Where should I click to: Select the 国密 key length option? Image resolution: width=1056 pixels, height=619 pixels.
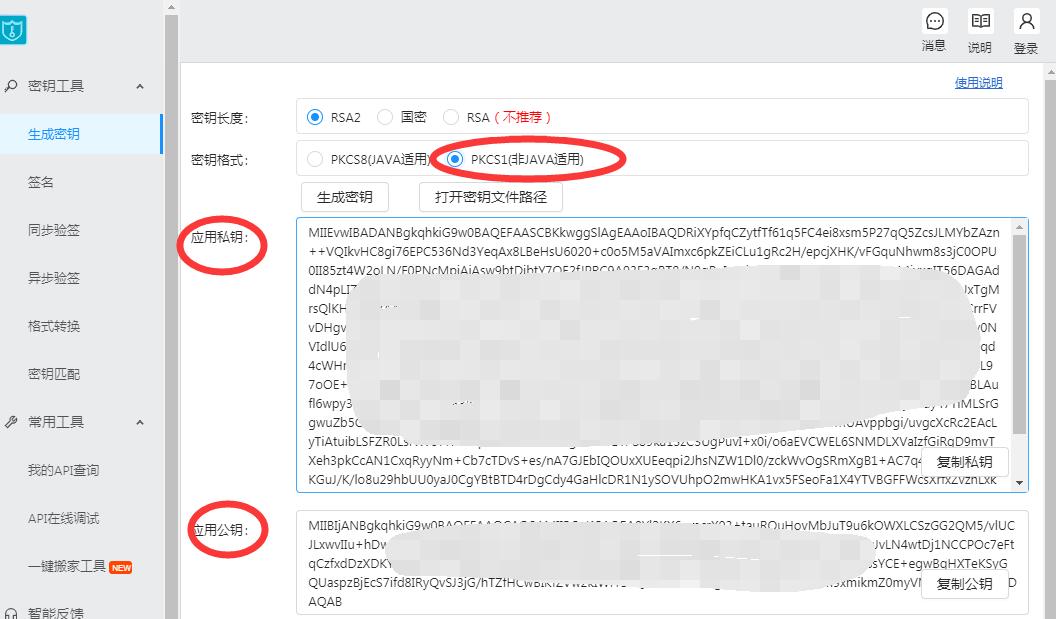pyautogui.click(x=385, y=117)
